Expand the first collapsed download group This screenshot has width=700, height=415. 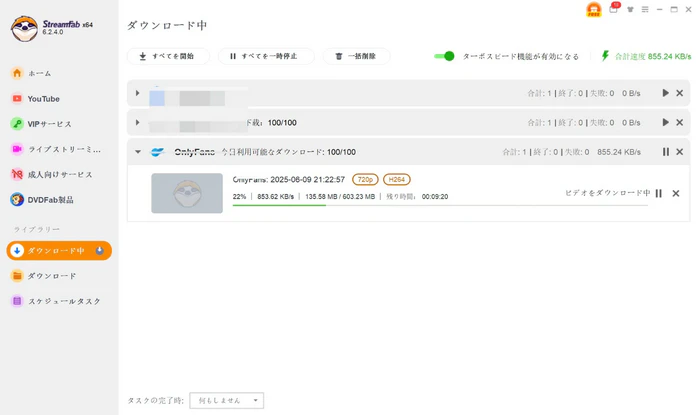137,93
